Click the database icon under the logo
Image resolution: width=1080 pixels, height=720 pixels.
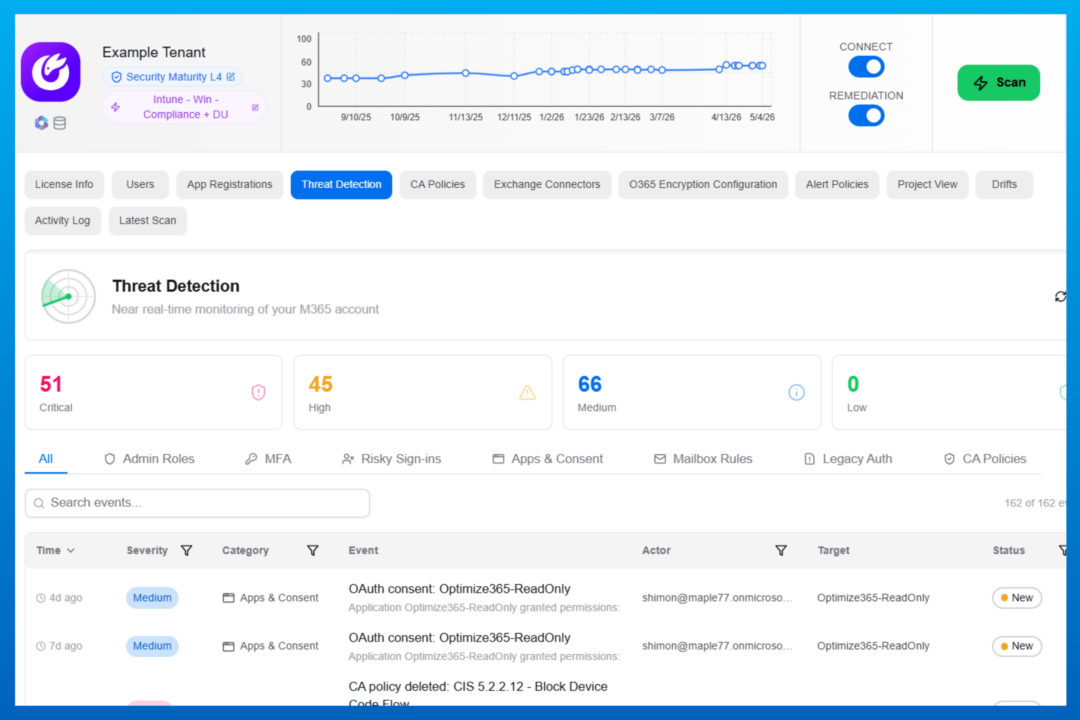pyautogui.click(x=60, y=123)
